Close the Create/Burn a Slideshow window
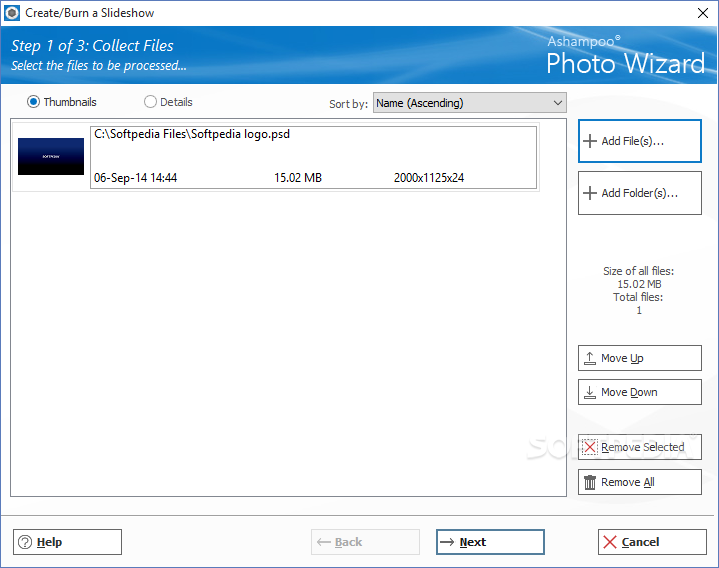 click(702, 13)
